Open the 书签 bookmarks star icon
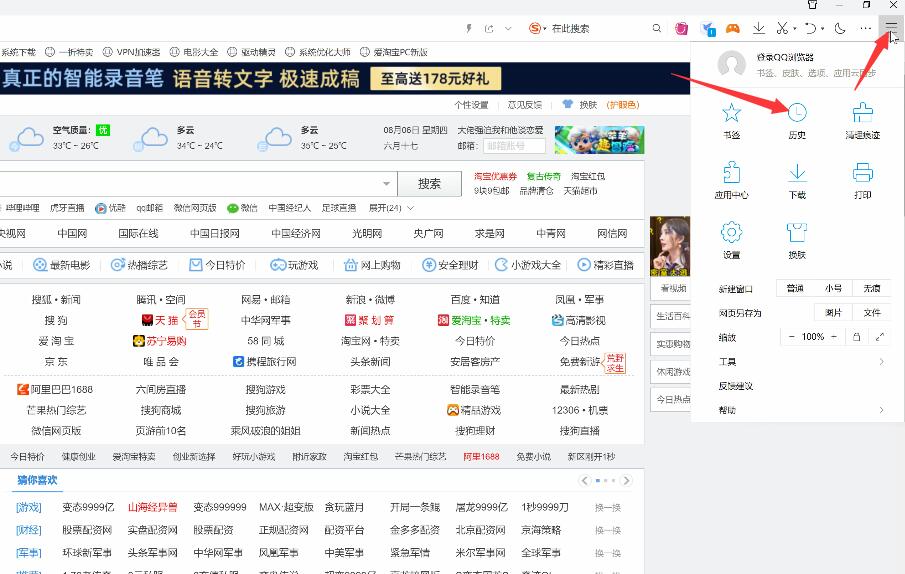The width and height of the screenshot is (905, 574). pos(731,112)
